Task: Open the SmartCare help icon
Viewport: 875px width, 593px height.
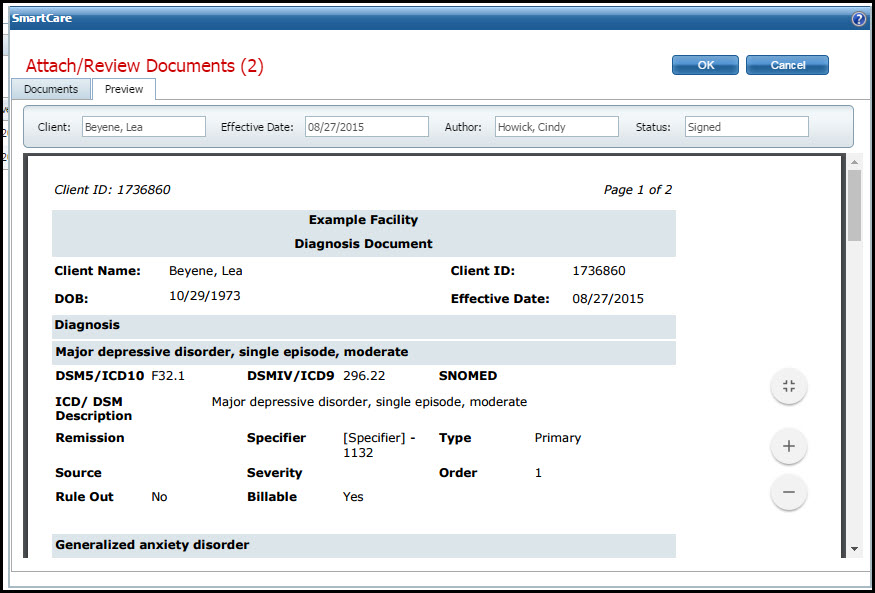Action: click(x=859, y=18)
